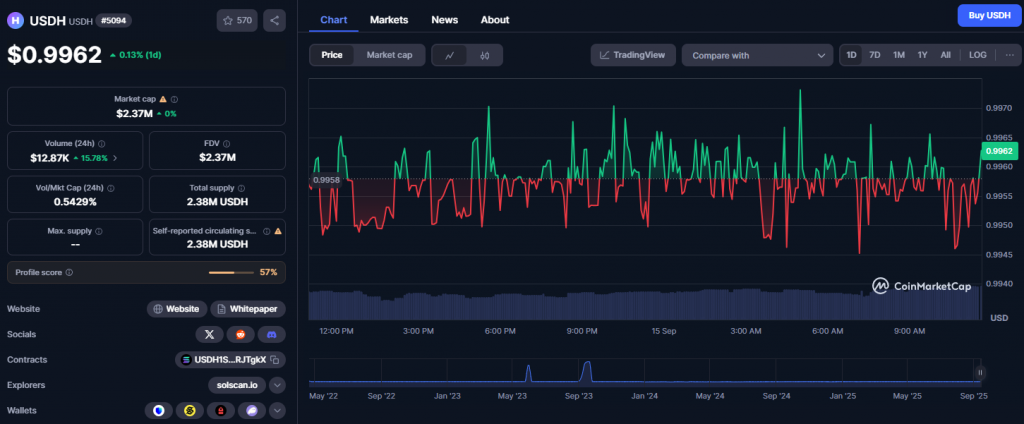The image size is (1024, 424).
Task: Open the Whitepaper link
Action: point(248,309)
